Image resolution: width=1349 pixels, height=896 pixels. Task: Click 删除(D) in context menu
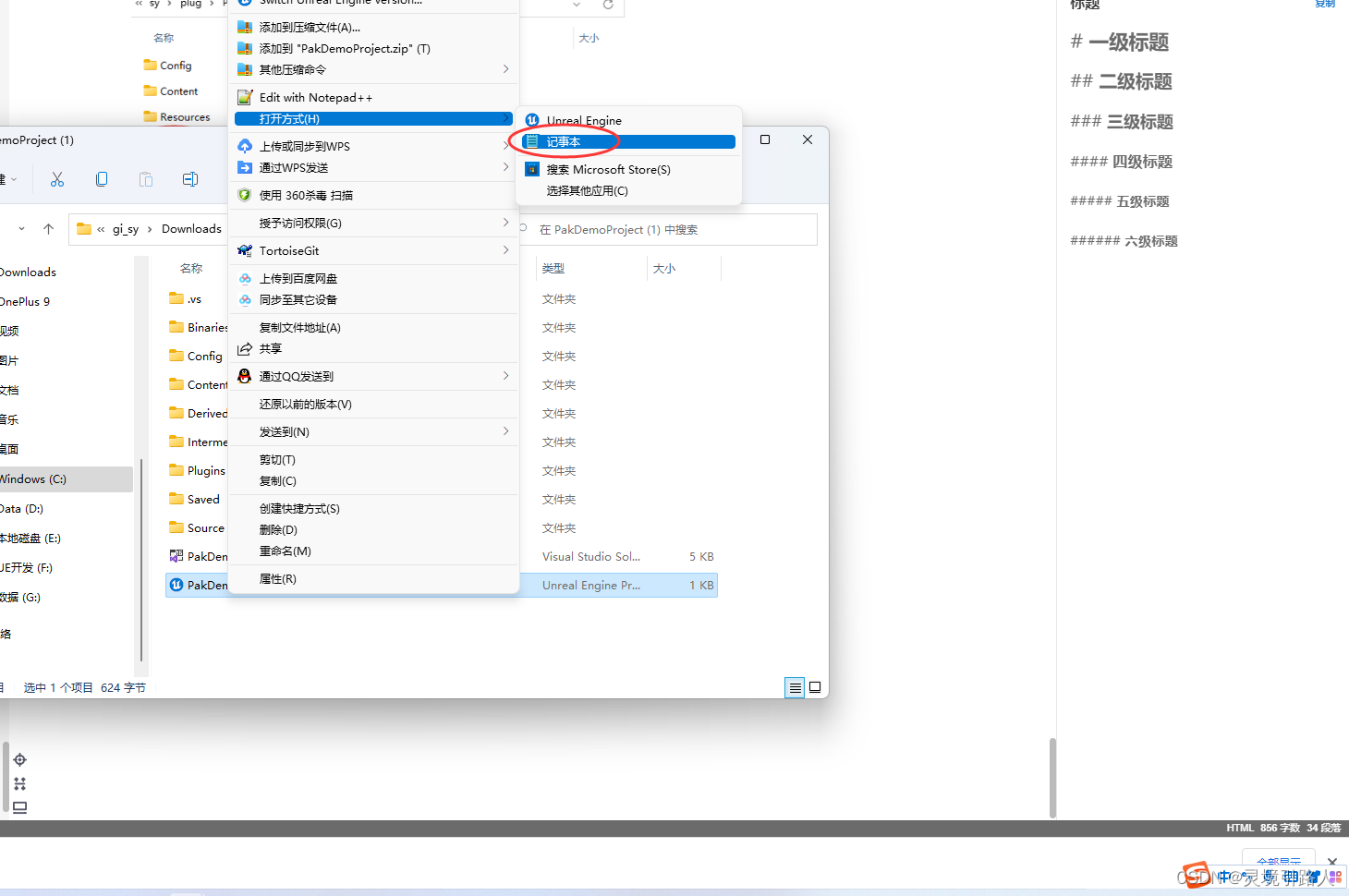tap(374, 529)
